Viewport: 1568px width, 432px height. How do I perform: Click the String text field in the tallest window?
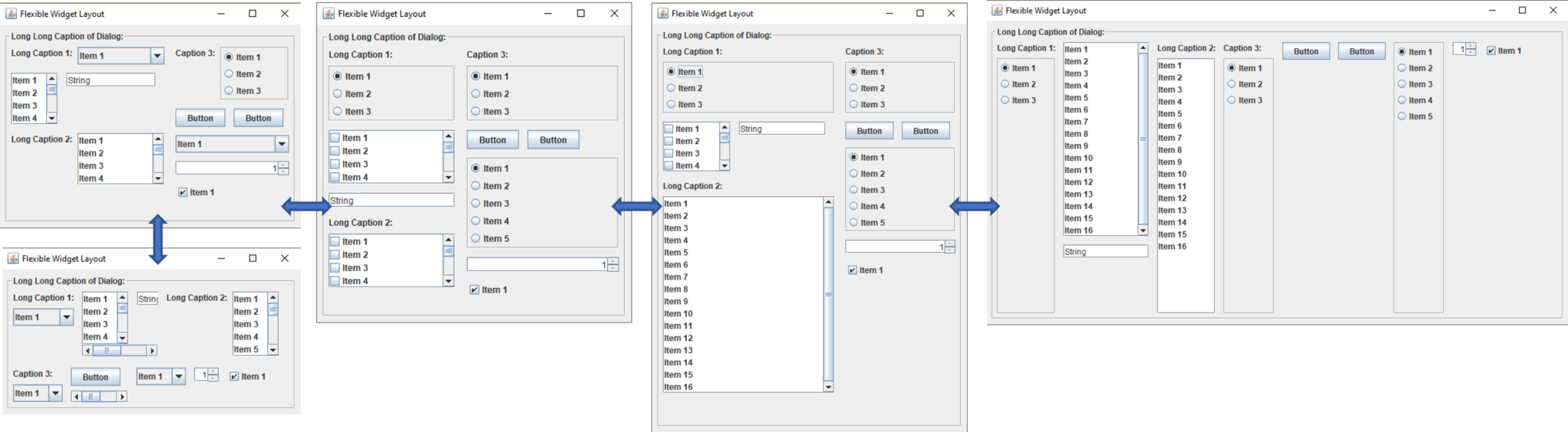pyautogui.click(x=782, y=129)
